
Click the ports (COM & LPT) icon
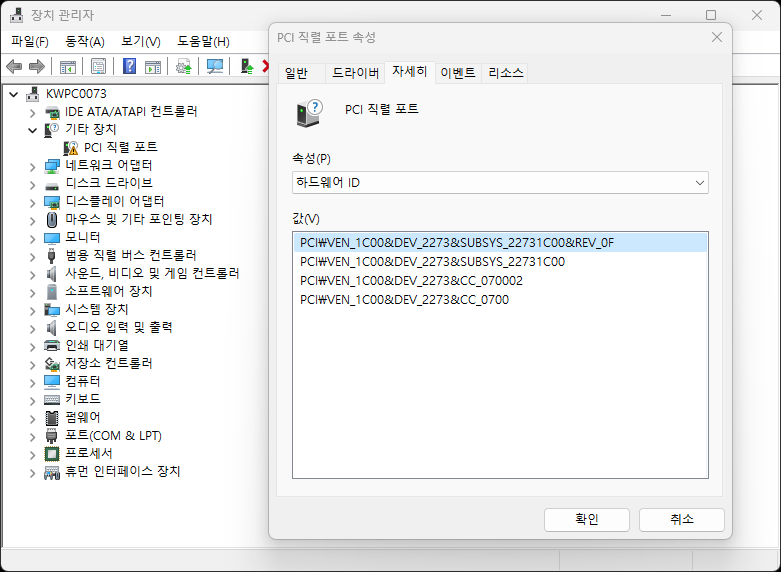point(52,436)
